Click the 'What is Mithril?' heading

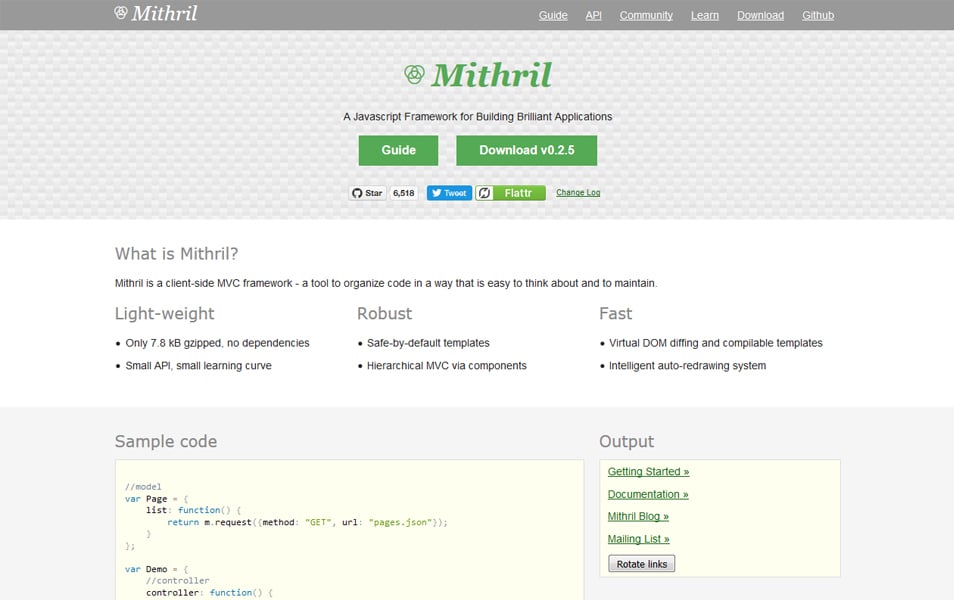[x=176, y=254]
